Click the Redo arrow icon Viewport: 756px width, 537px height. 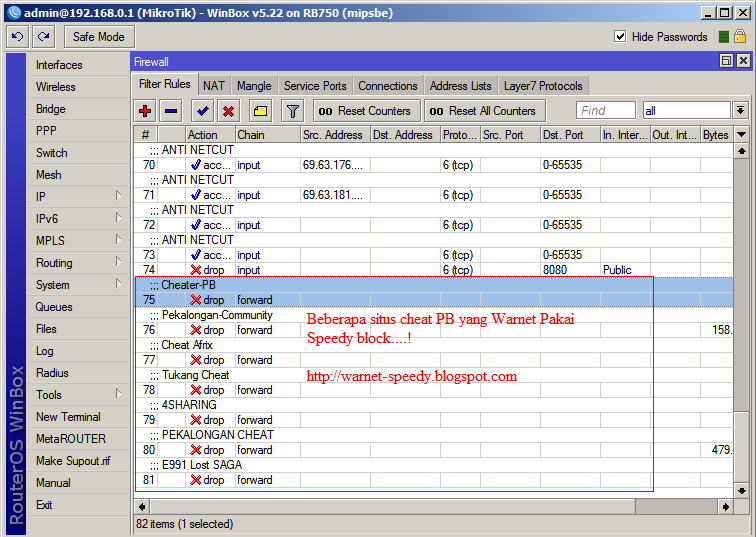pos(44,37)
